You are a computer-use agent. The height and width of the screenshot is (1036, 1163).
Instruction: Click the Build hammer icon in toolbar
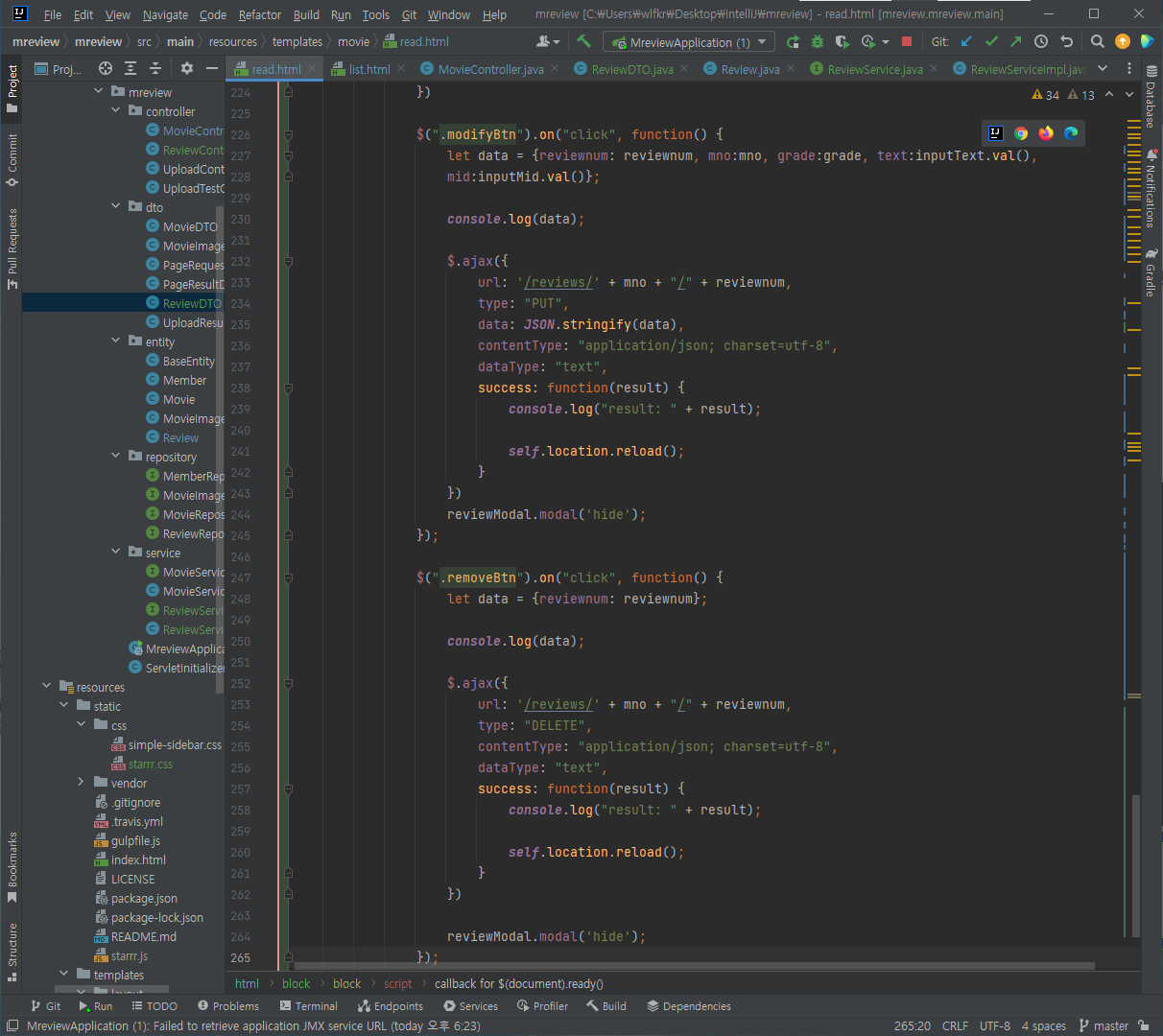583,41
